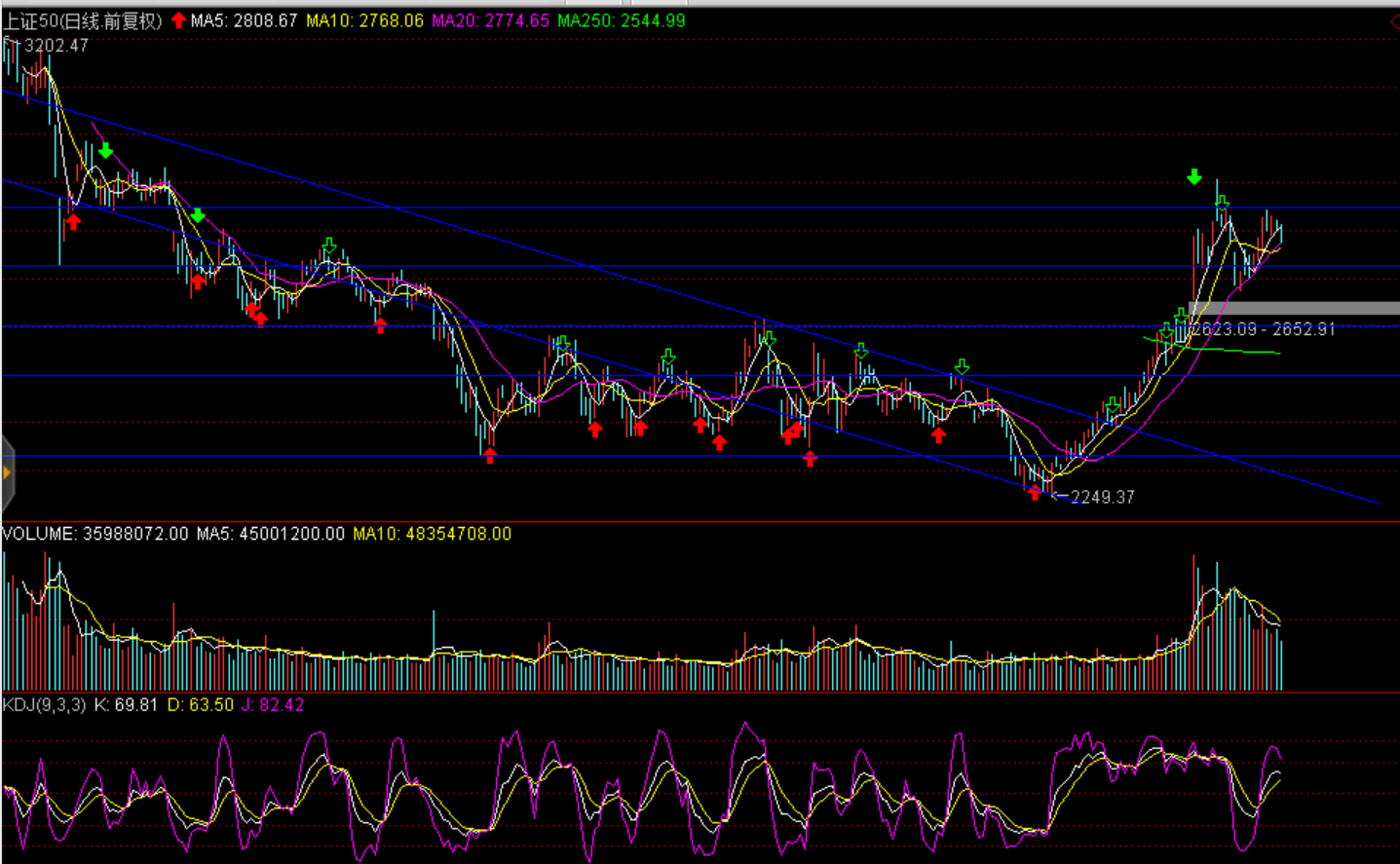Click the magenta MA20 2774.65 label
Image resolution: width=1400 pixels, height=864 pixels.
click(x=490, y=20)
